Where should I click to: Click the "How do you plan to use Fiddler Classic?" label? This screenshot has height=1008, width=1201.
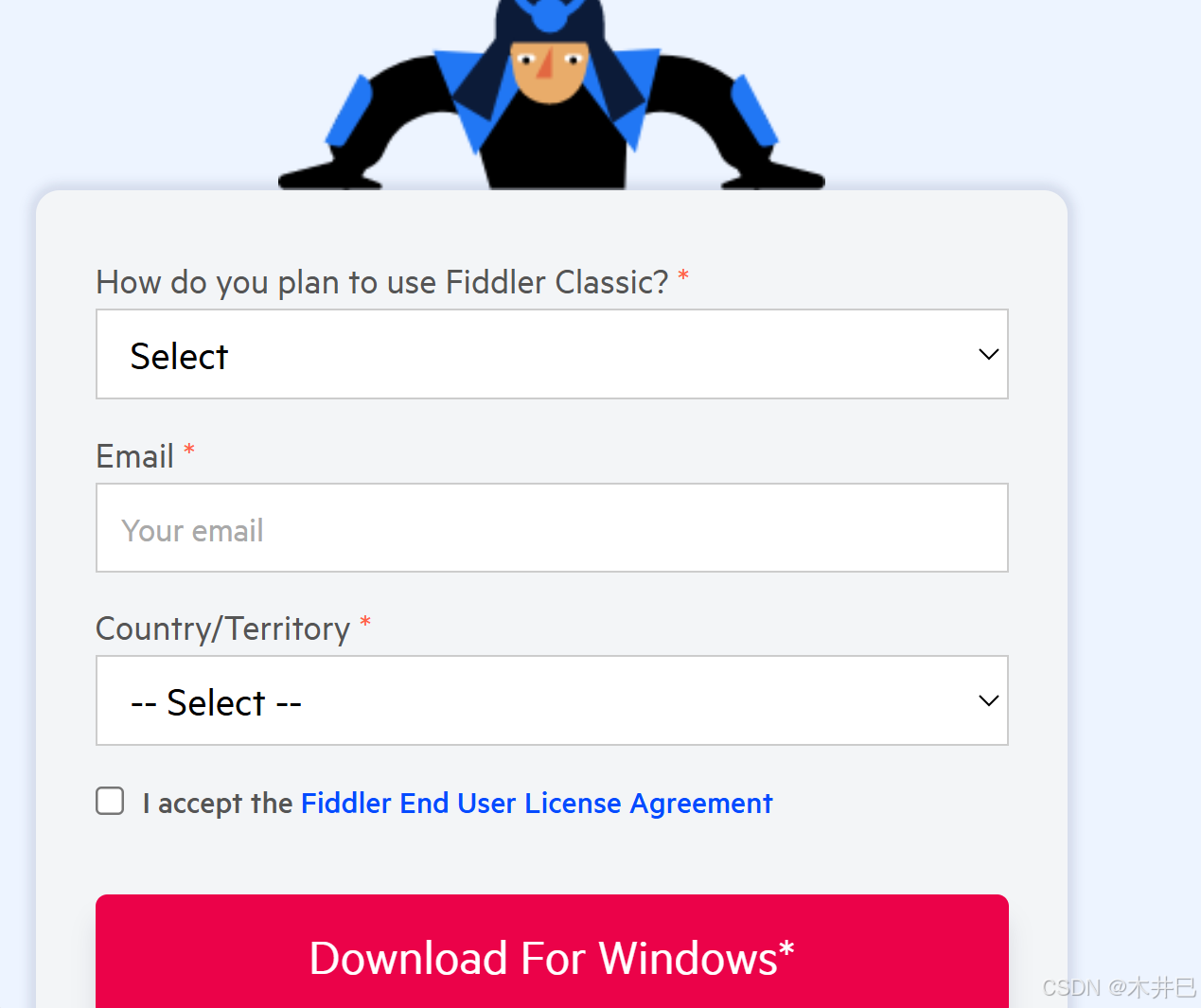382,282
